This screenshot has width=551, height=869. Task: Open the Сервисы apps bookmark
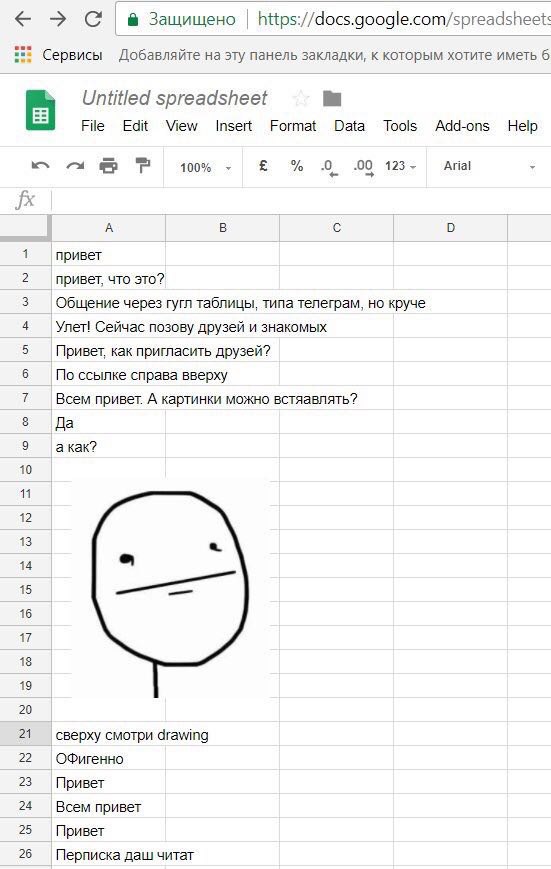[58, 55]
